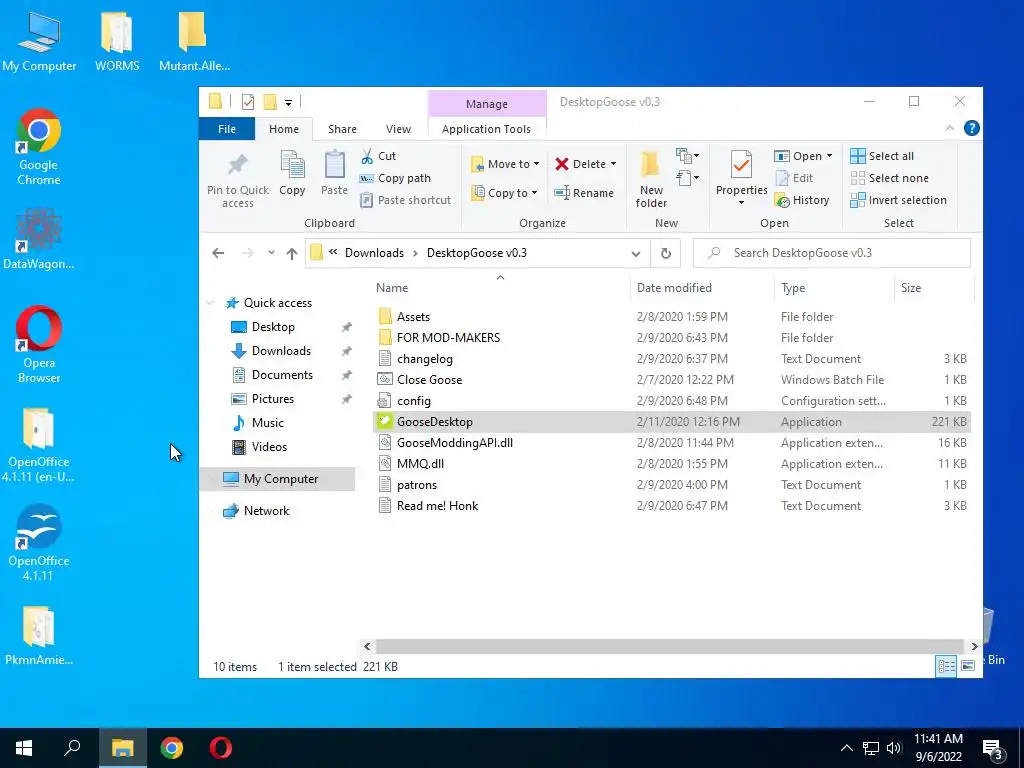Go up one folder level
Viewport: 1024px width, 768px height.
click(x=292, y=253)
